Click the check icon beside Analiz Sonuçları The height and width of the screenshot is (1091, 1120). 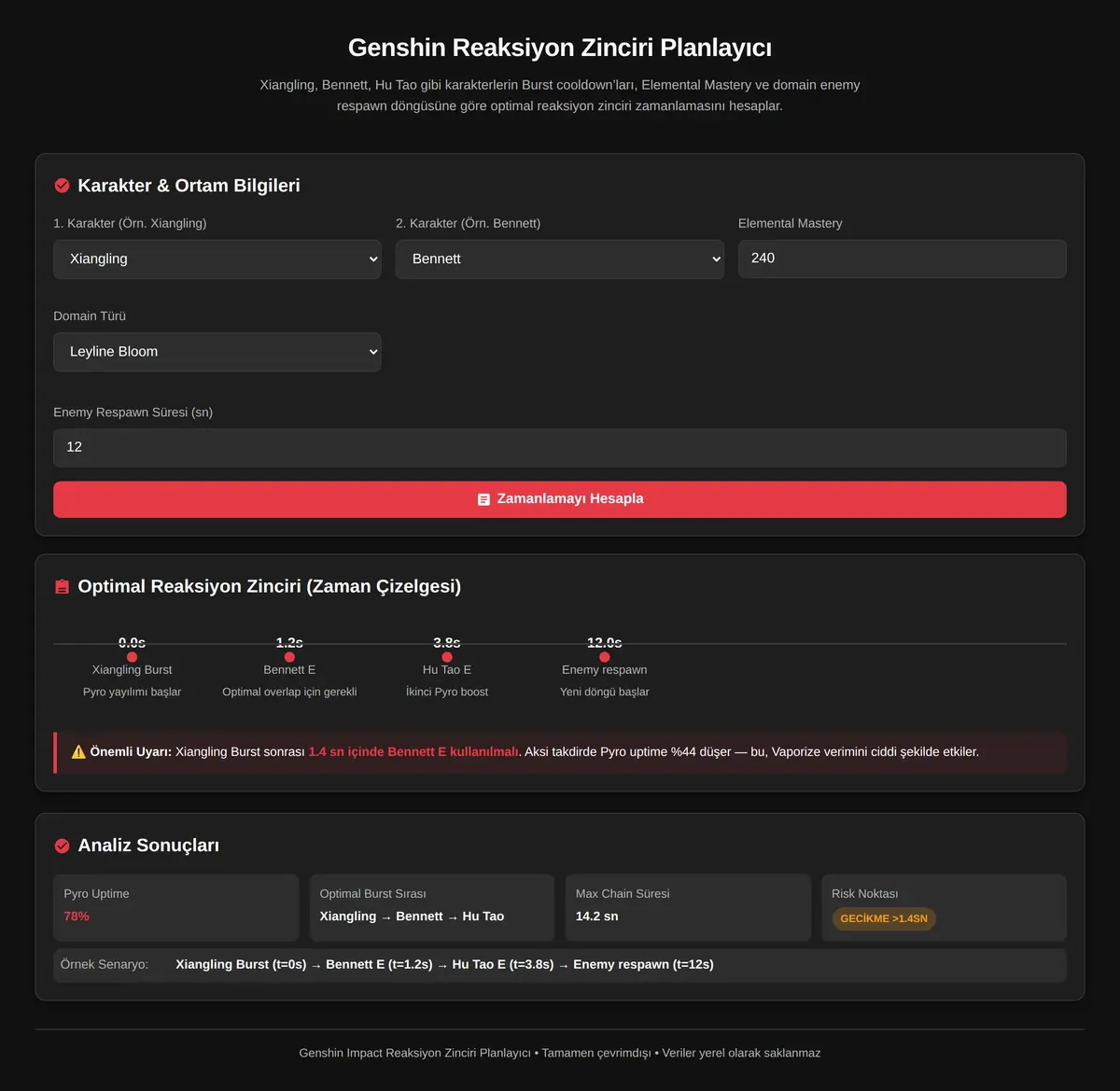pyautogui.click(x=62, y=846)
